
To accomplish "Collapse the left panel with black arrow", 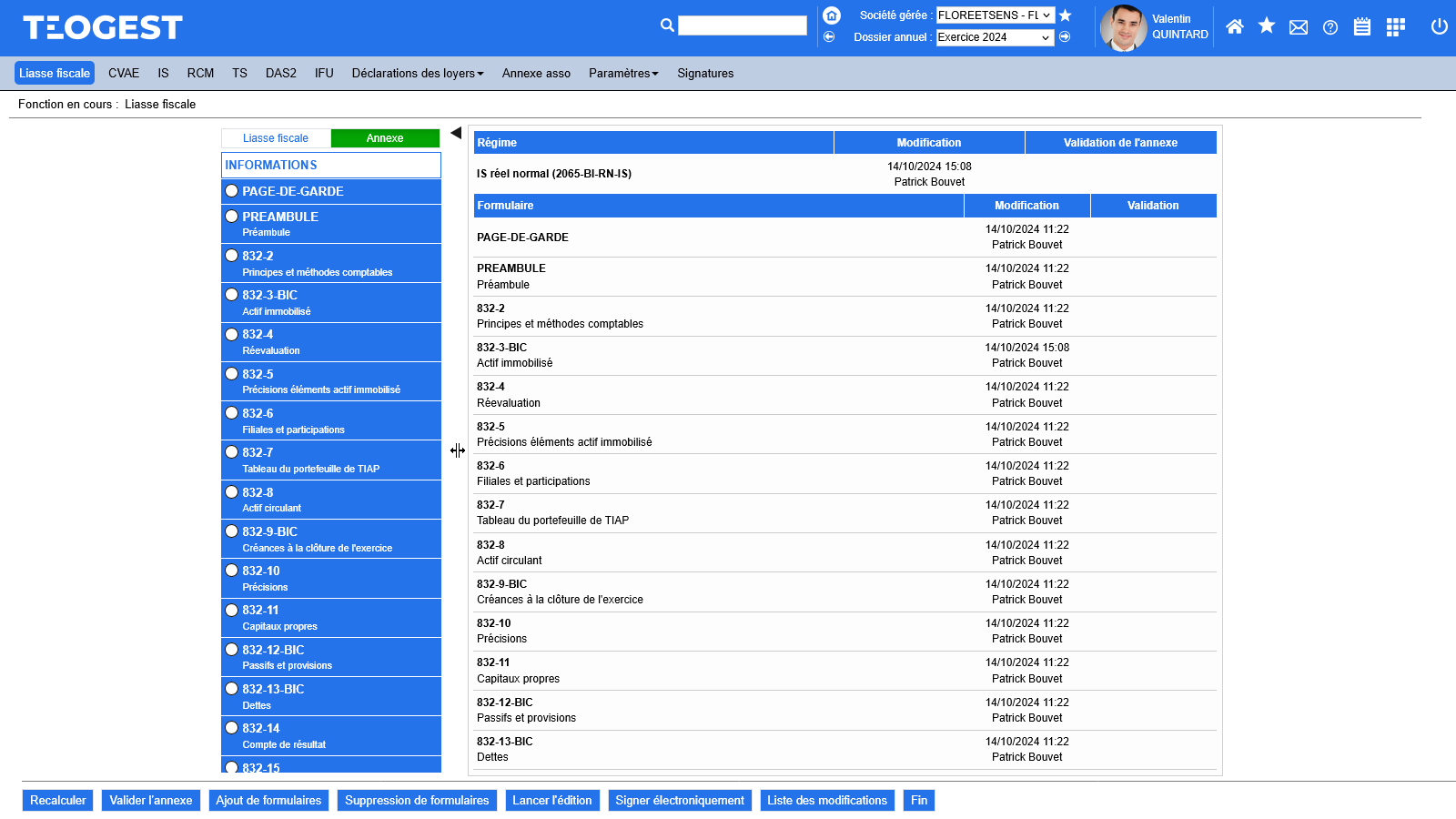I will (456, 133).
